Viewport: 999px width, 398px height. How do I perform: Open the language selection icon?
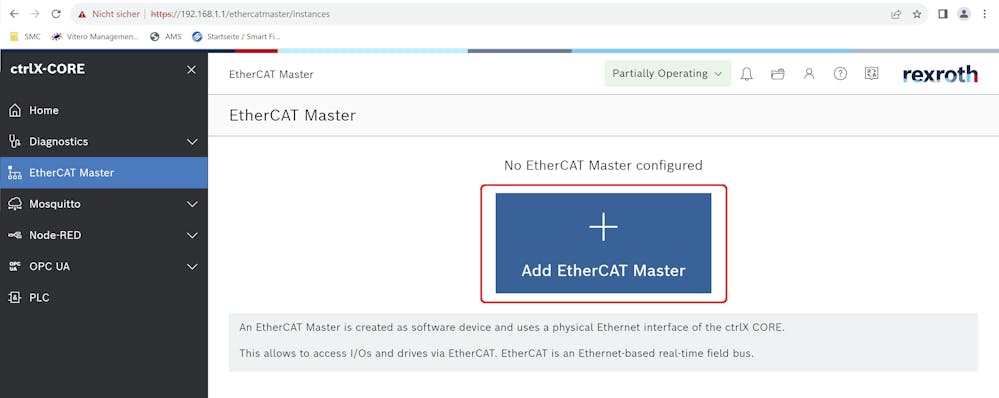pyautogui.click(x=872, y=73)
